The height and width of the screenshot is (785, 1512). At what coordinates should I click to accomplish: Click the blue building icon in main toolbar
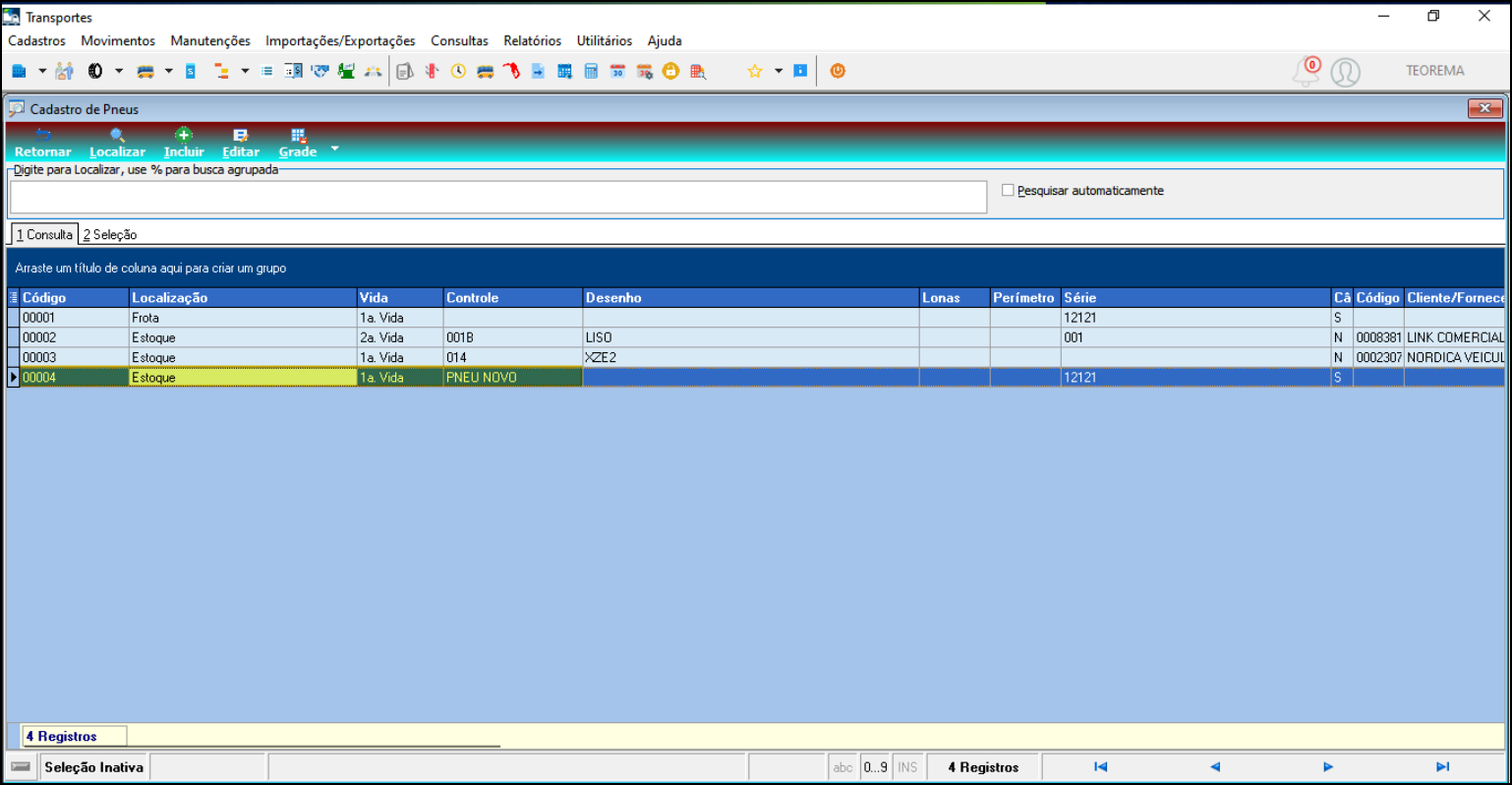coord(19,71)
